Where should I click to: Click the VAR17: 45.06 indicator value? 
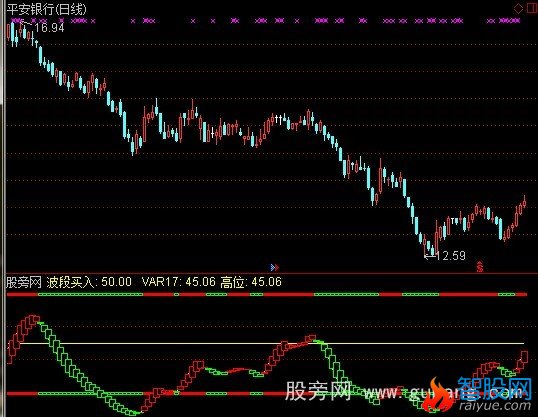(178, 282)
